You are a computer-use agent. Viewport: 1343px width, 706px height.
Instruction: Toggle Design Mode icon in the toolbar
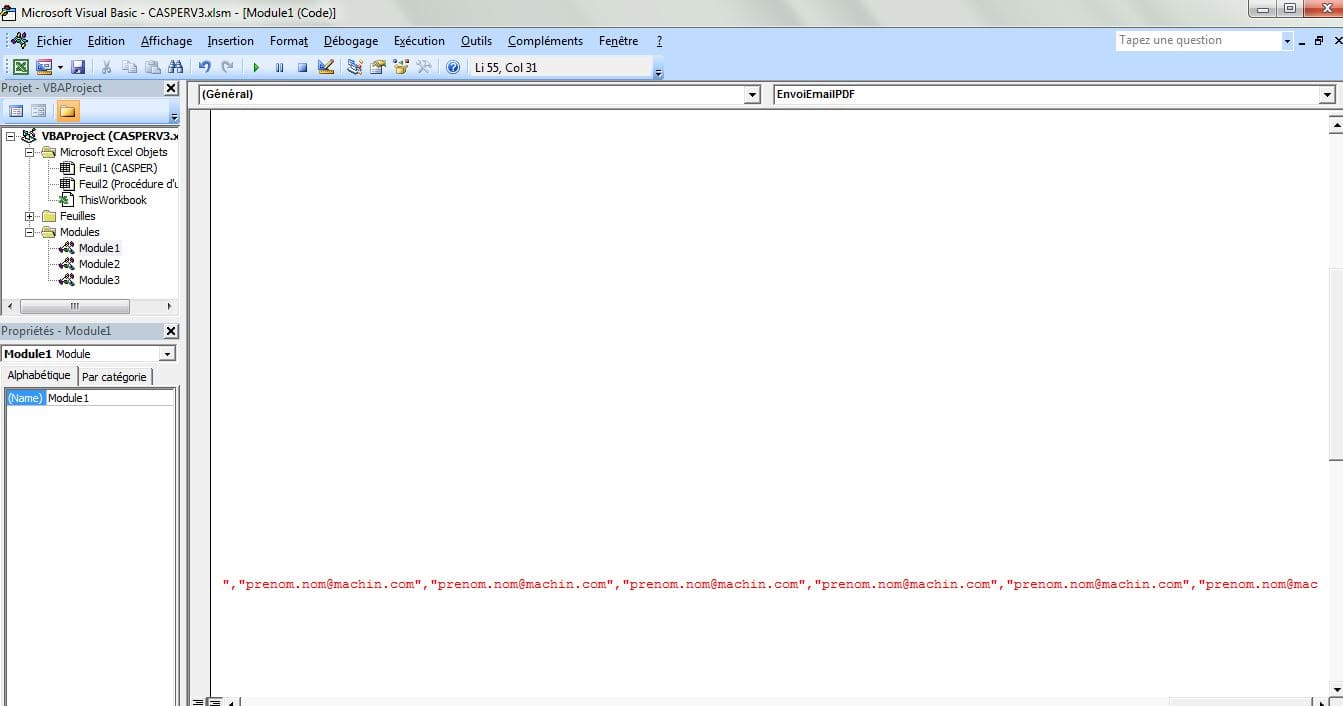[326, 67]
